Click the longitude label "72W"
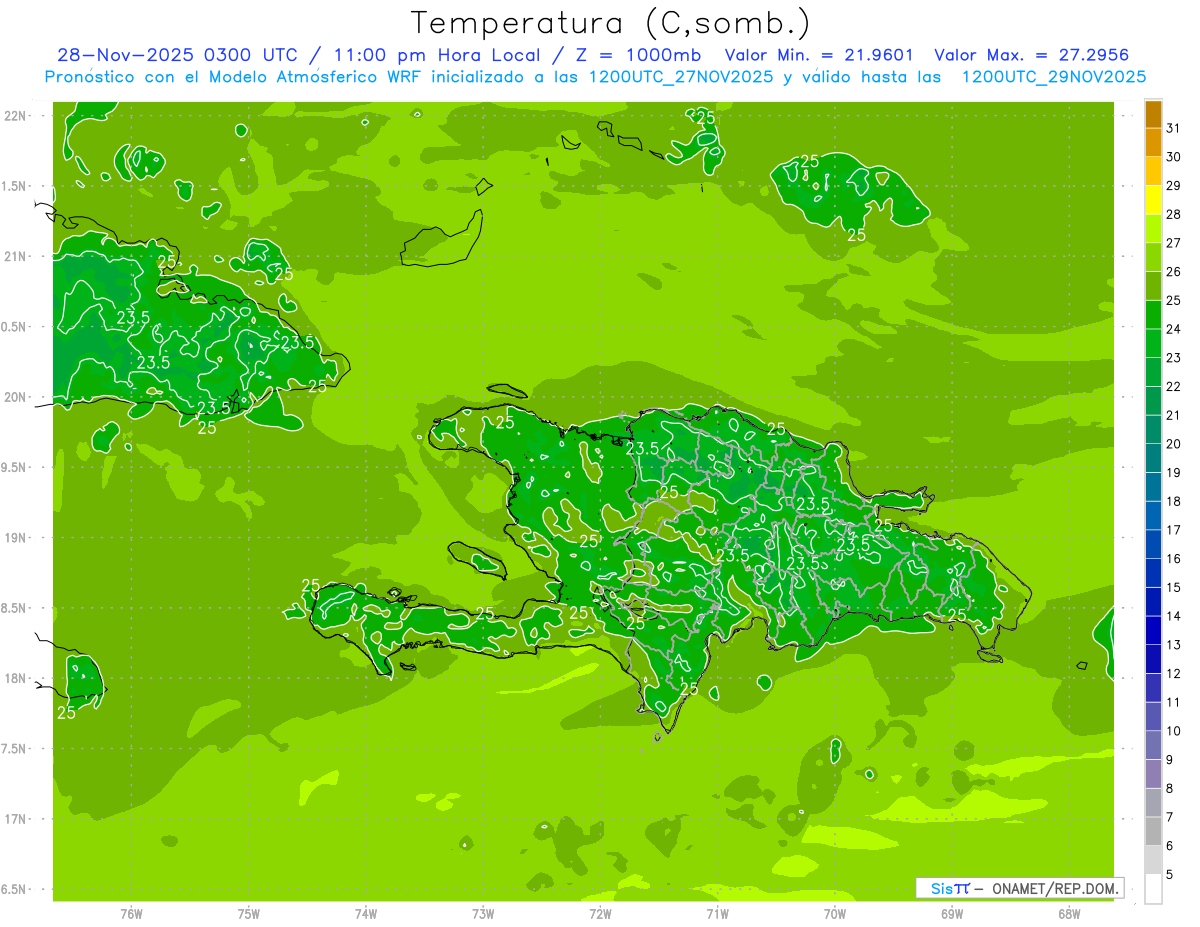This screenshot has height=927, width=1200. click(600, 914)
